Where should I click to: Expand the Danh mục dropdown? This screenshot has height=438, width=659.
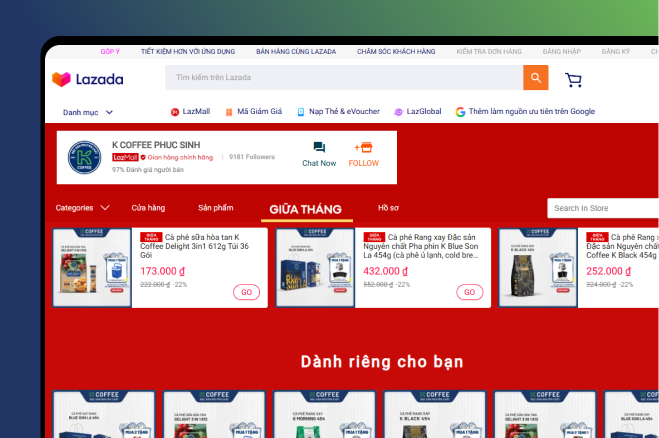88,112
